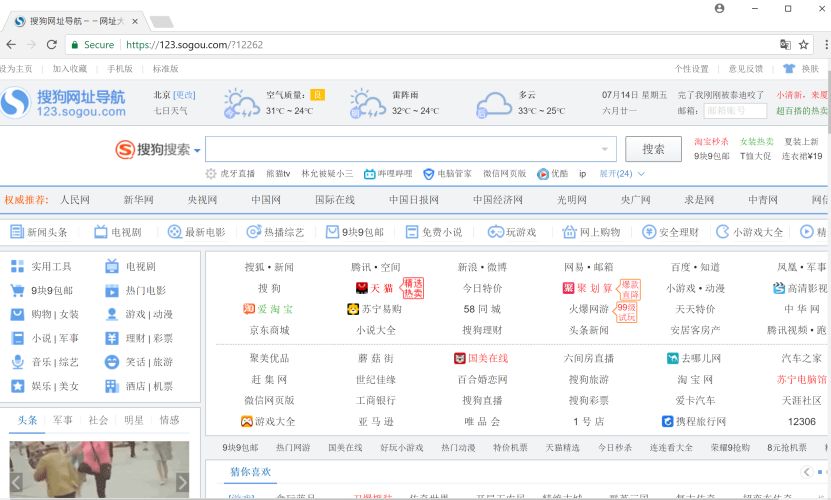Click 娱乐 star icon in sidebar
Image resolution: width=831 pixels, height=500 pixels.
(x=17, y=386)
